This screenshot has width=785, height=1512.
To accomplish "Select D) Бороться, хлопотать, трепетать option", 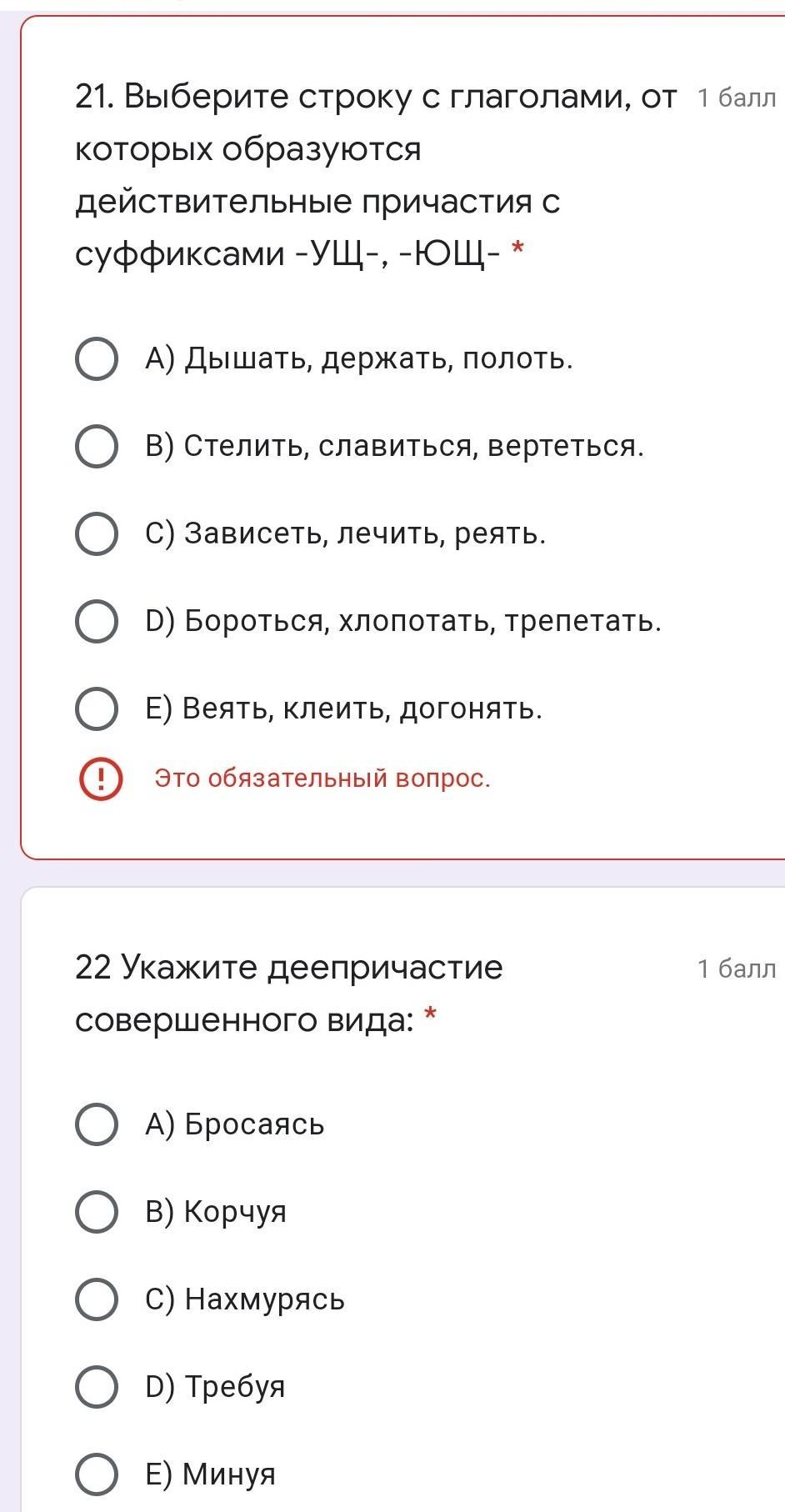I will tap(97, 621).
